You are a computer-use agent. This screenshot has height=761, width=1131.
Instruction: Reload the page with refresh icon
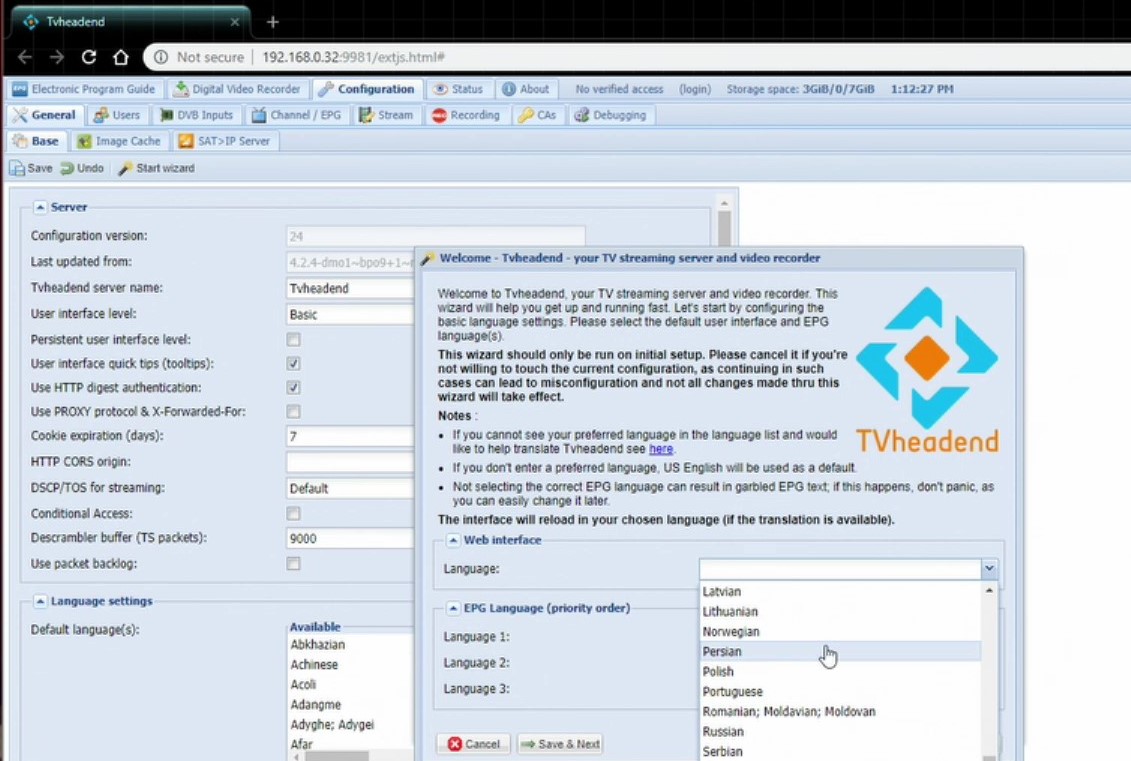click(89, 57)
